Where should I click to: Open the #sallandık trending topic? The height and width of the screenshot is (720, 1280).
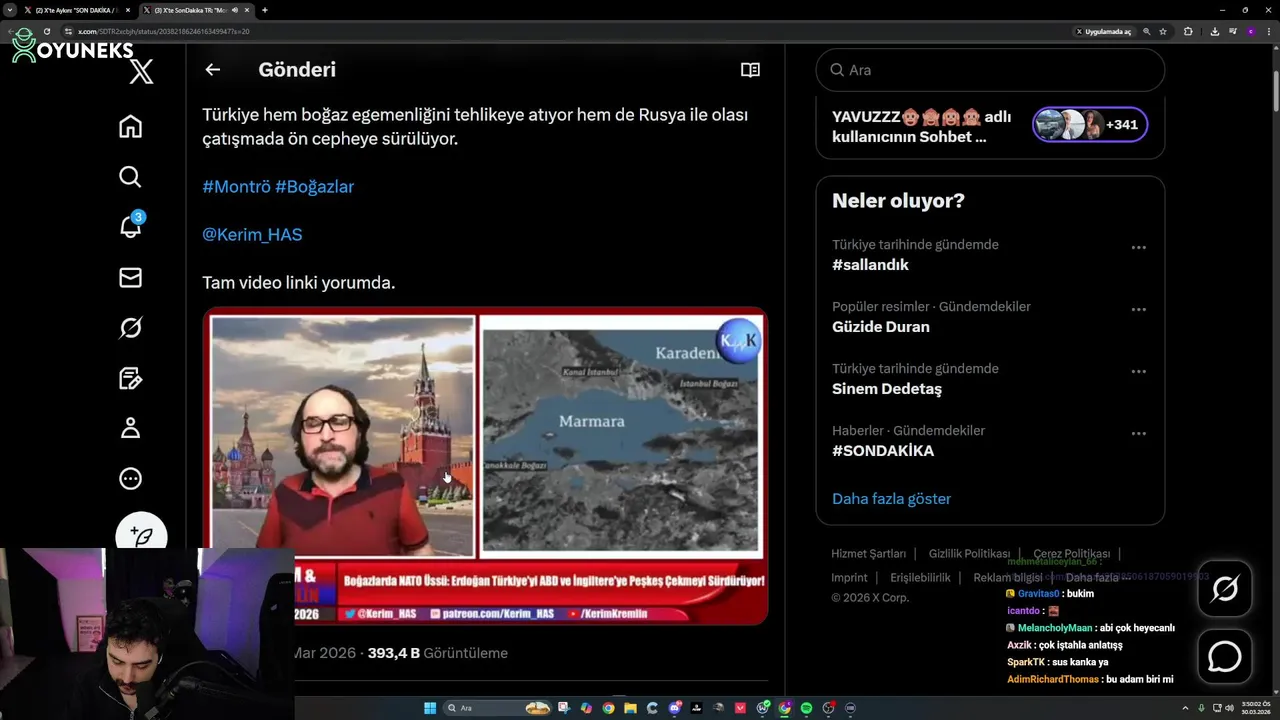coord(870,265)
